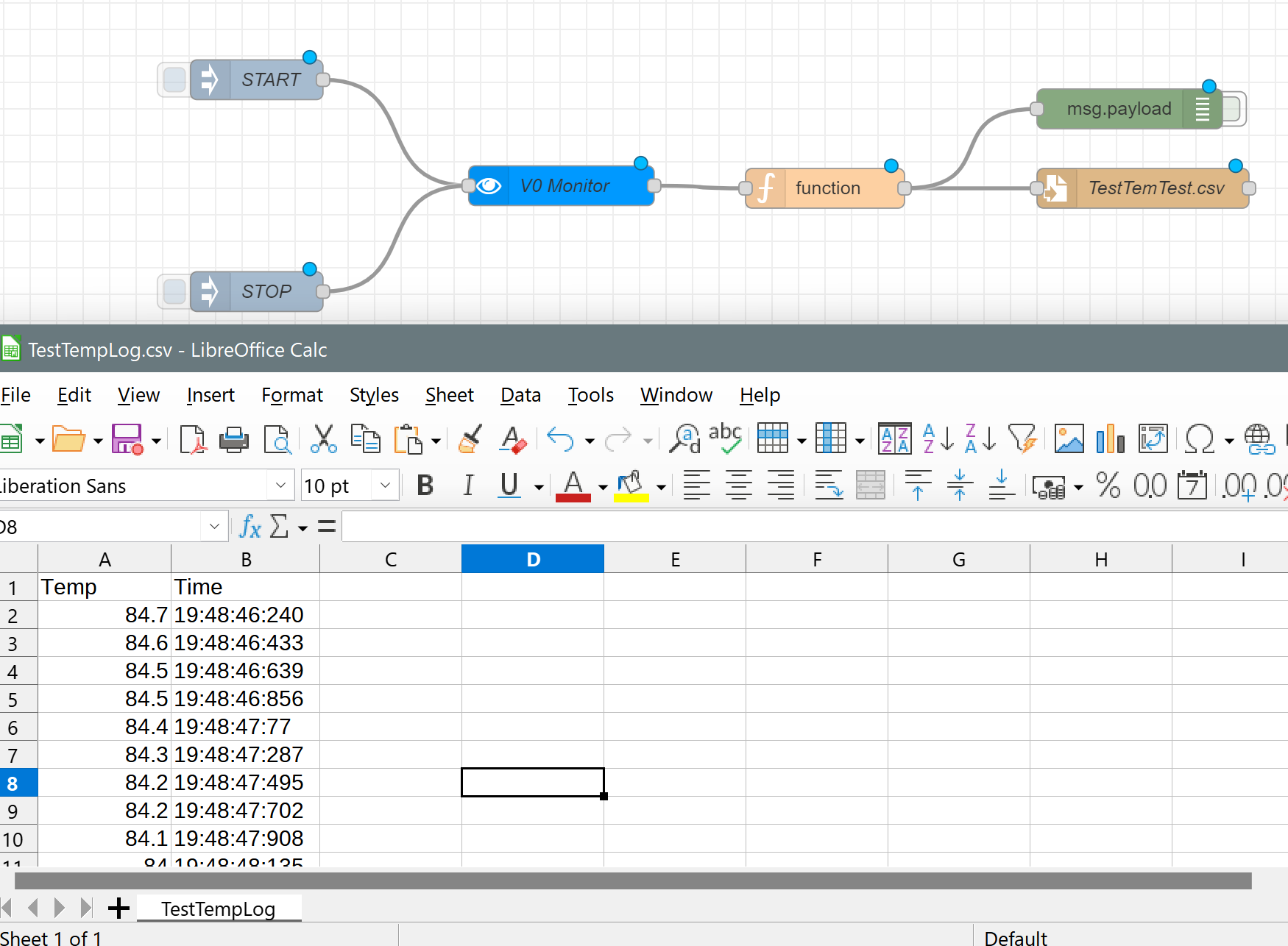Click the Cut scissors icon
This screenshot has width=1288, height=946.
tap(323, 439)
